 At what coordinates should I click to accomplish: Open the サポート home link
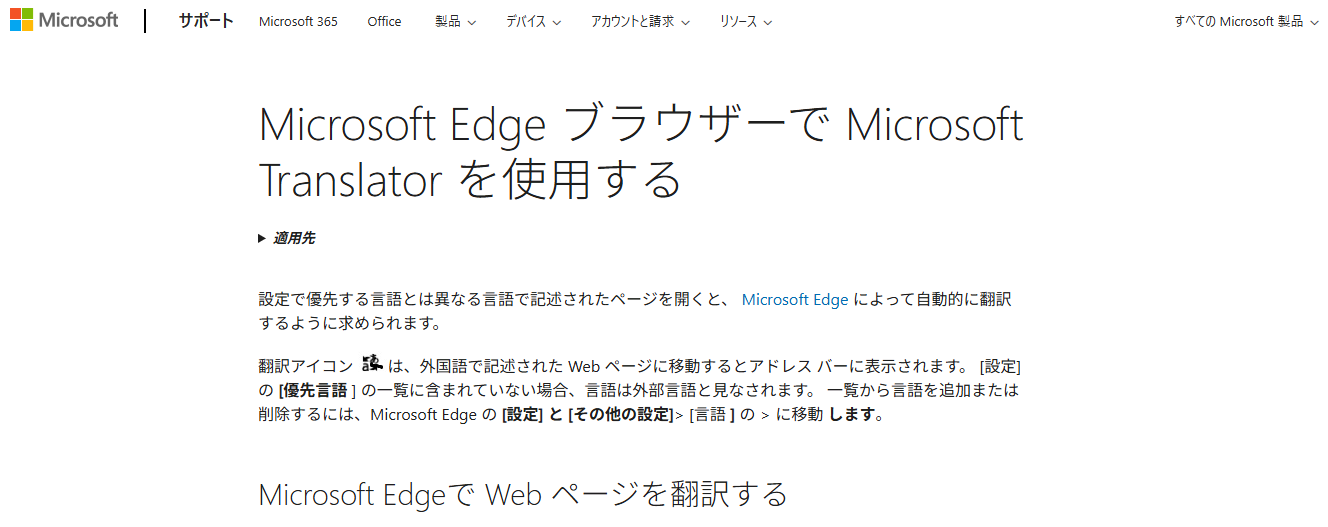coord(206,21)
